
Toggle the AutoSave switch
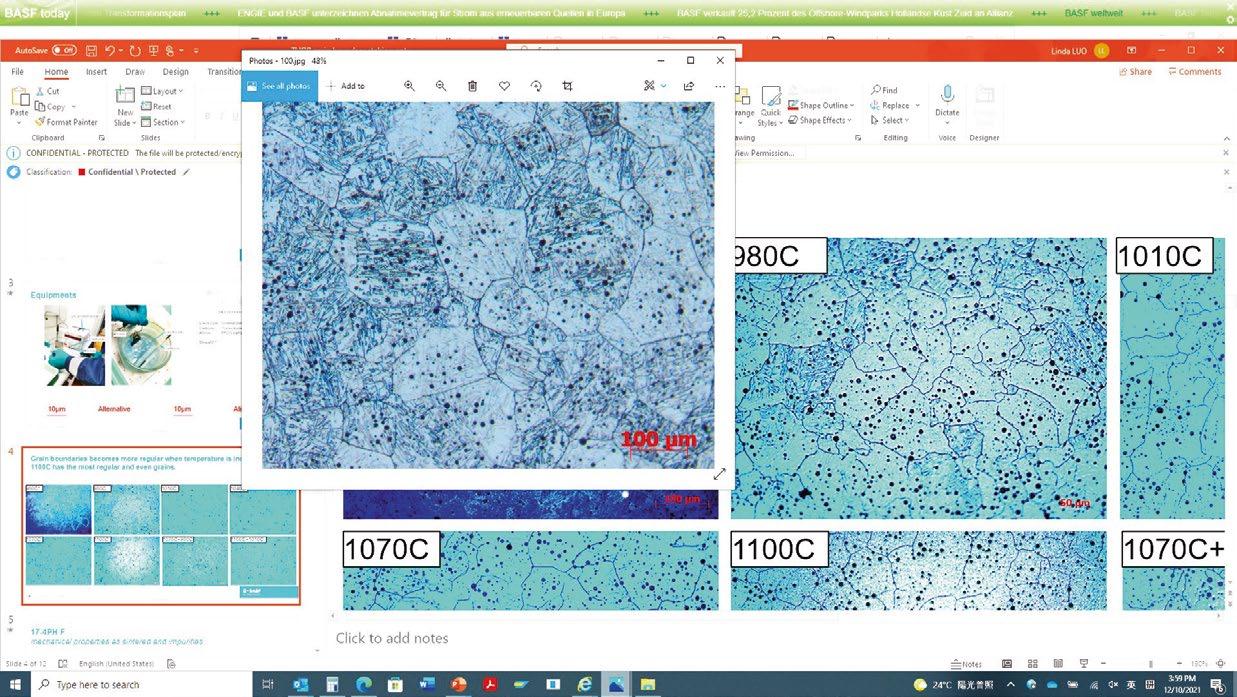tap(64, 50)
